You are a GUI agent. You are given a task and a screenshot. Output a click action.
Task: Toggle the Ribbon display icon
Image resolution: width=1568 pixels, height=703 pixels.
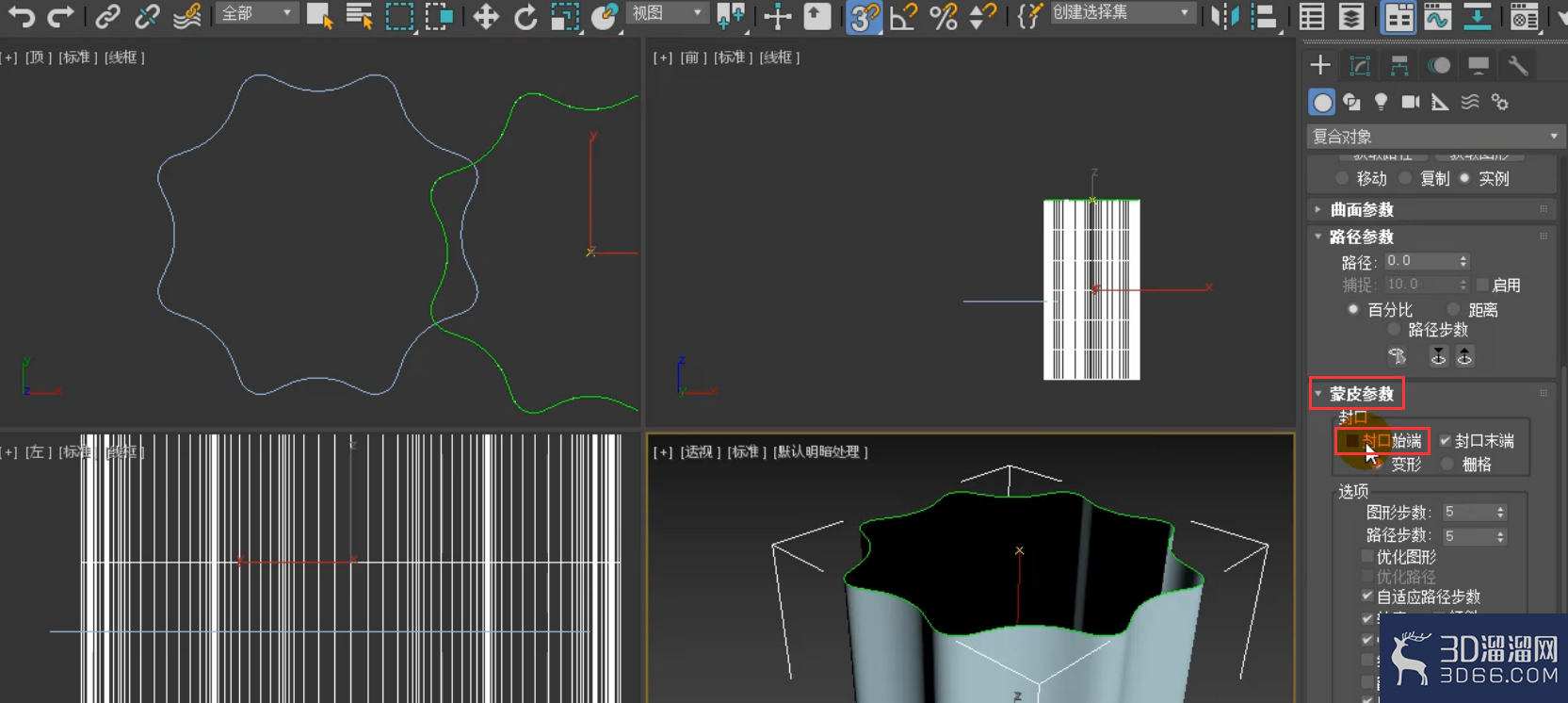(x=1398, y=16)
